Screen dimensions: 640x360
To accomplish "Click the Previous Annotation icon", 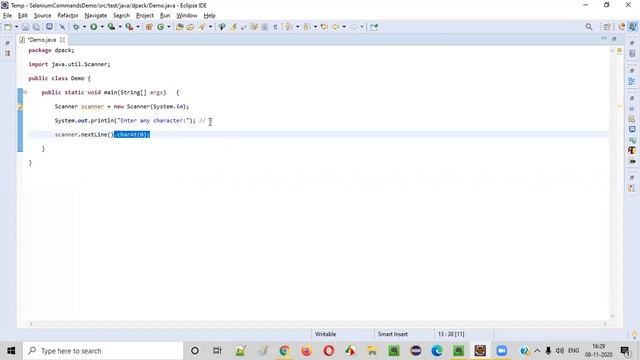I will pos(307,27).
